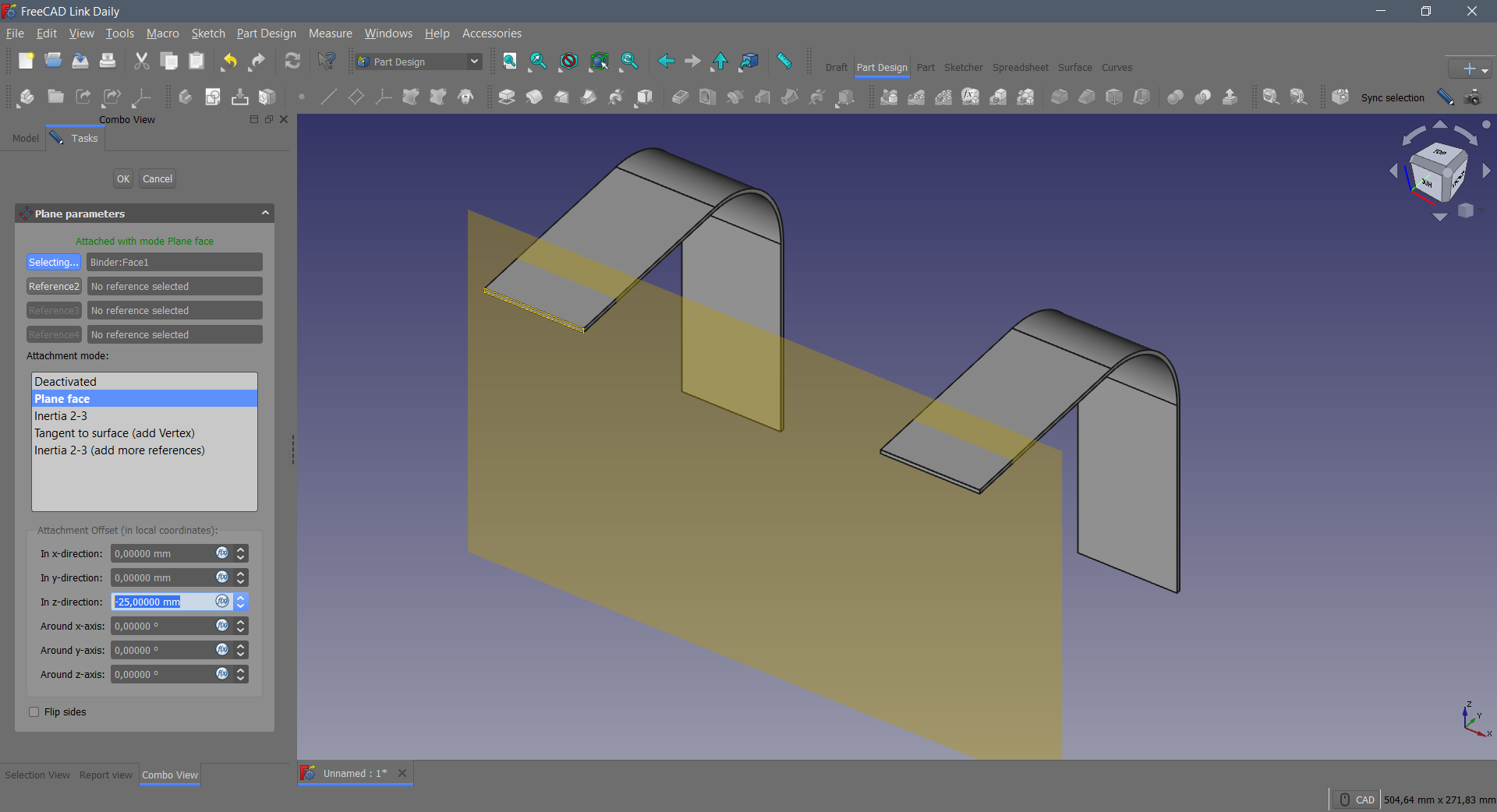Confirm the attachment with OK
This screenshot has height=812, width=1497.
122,178
